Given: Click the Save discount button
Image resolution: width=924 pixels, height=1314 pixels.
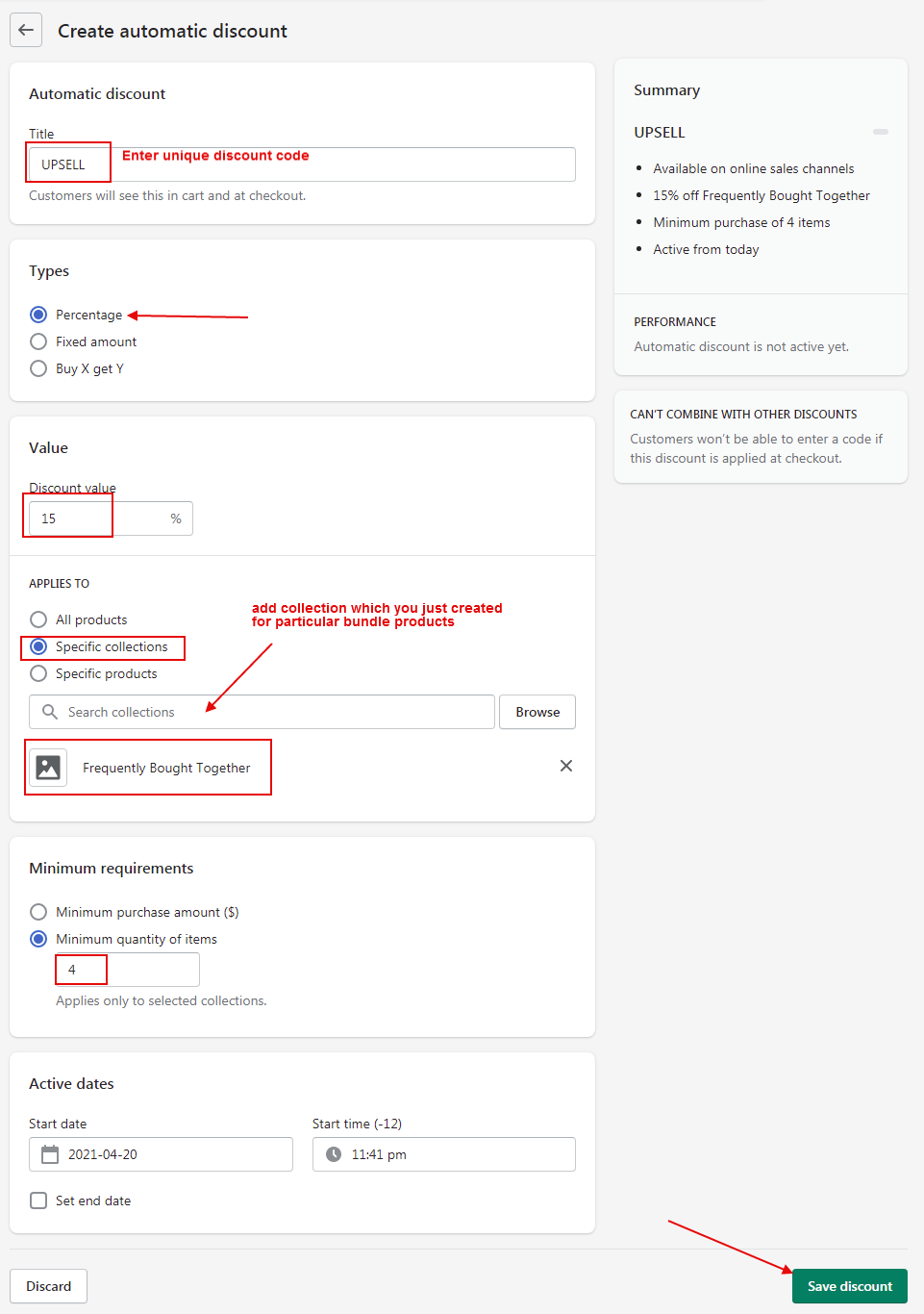Looking at the screenshot, I should 849,1286.
